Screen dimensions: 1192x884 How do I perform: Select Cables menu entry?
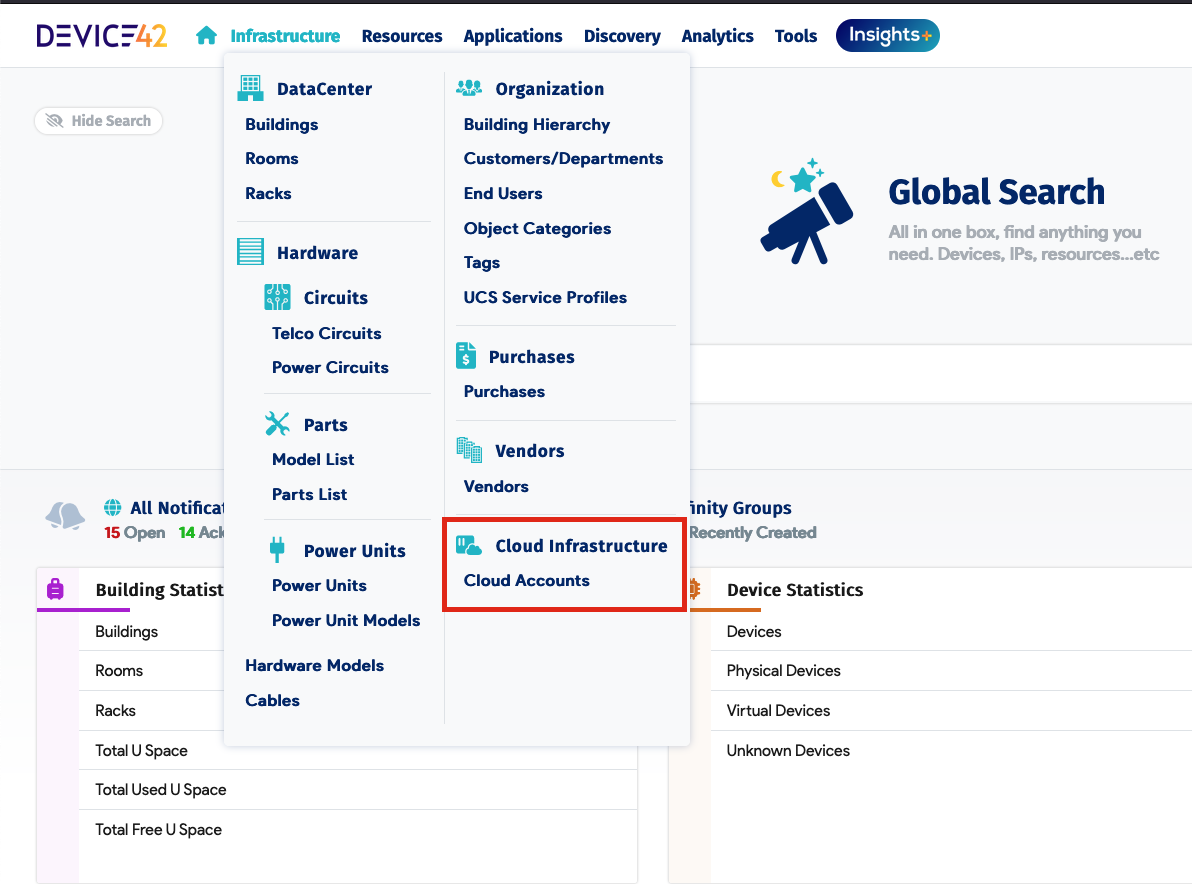click(x=272, y=701)
